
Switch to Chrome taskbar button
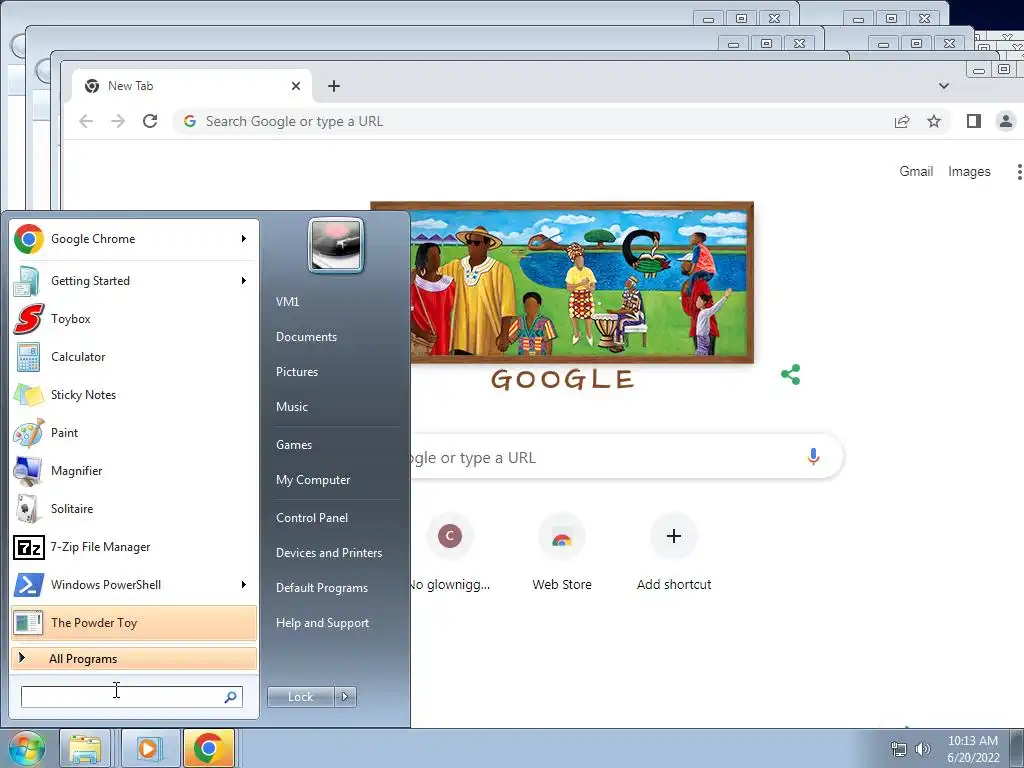[208, 748]
